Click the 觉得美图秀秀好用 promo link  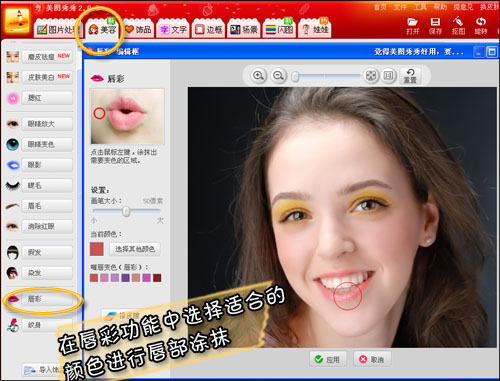419,52
